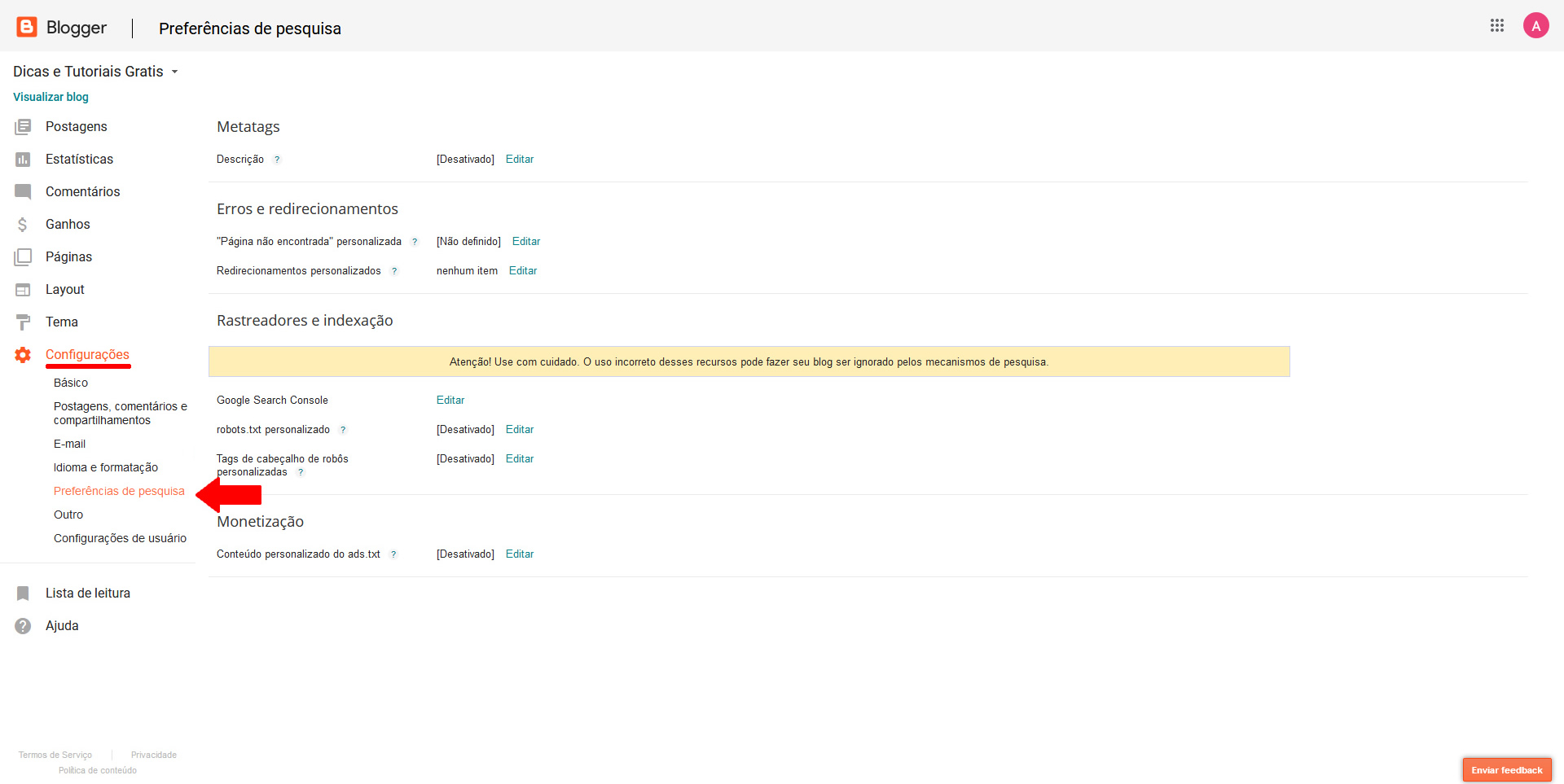This screenshot has height=784, width=1564.
Task: Click the Páginas icon
Action: point(23,257)
